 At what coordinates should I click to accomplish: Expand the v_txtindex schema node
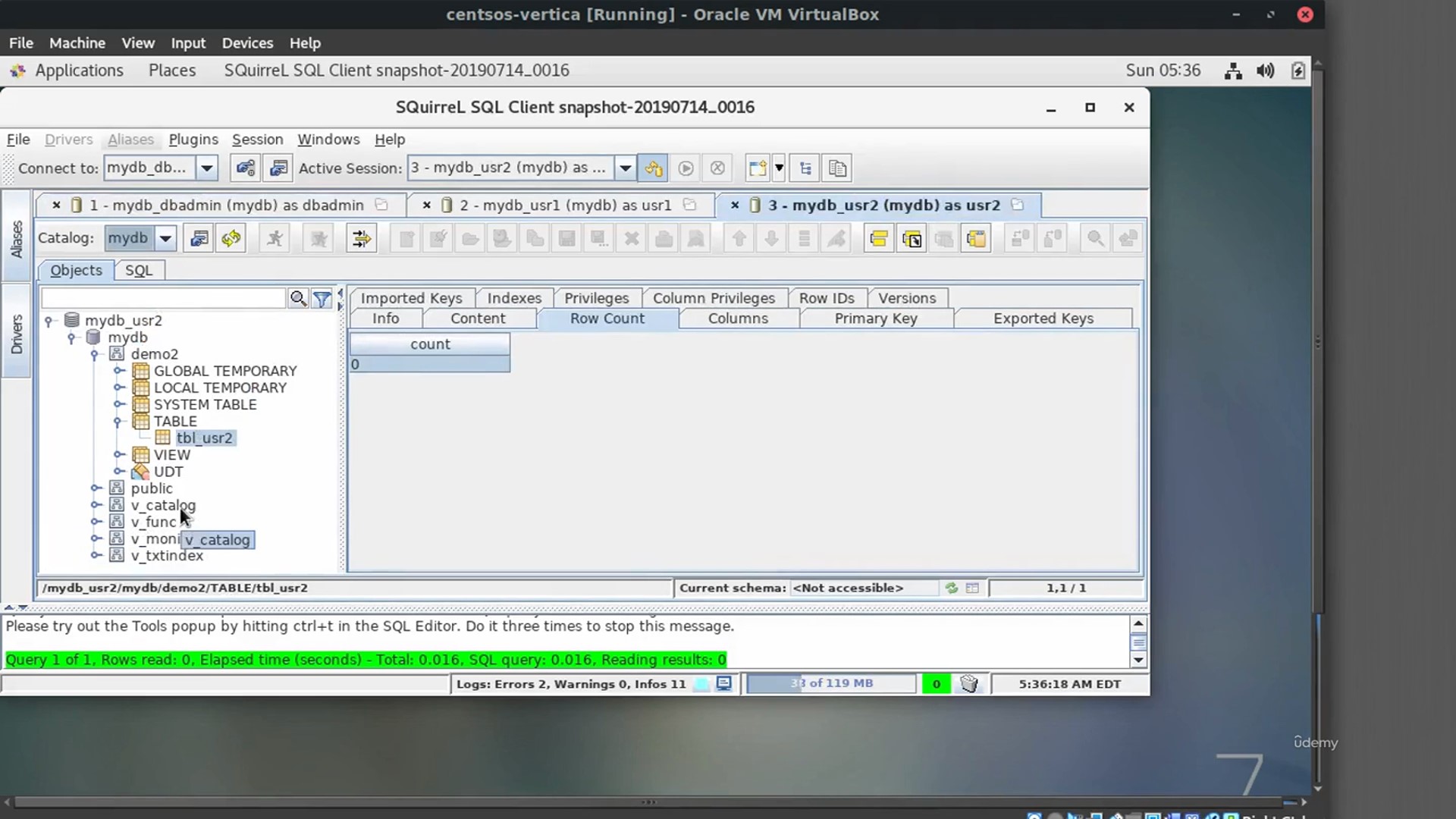95,555
